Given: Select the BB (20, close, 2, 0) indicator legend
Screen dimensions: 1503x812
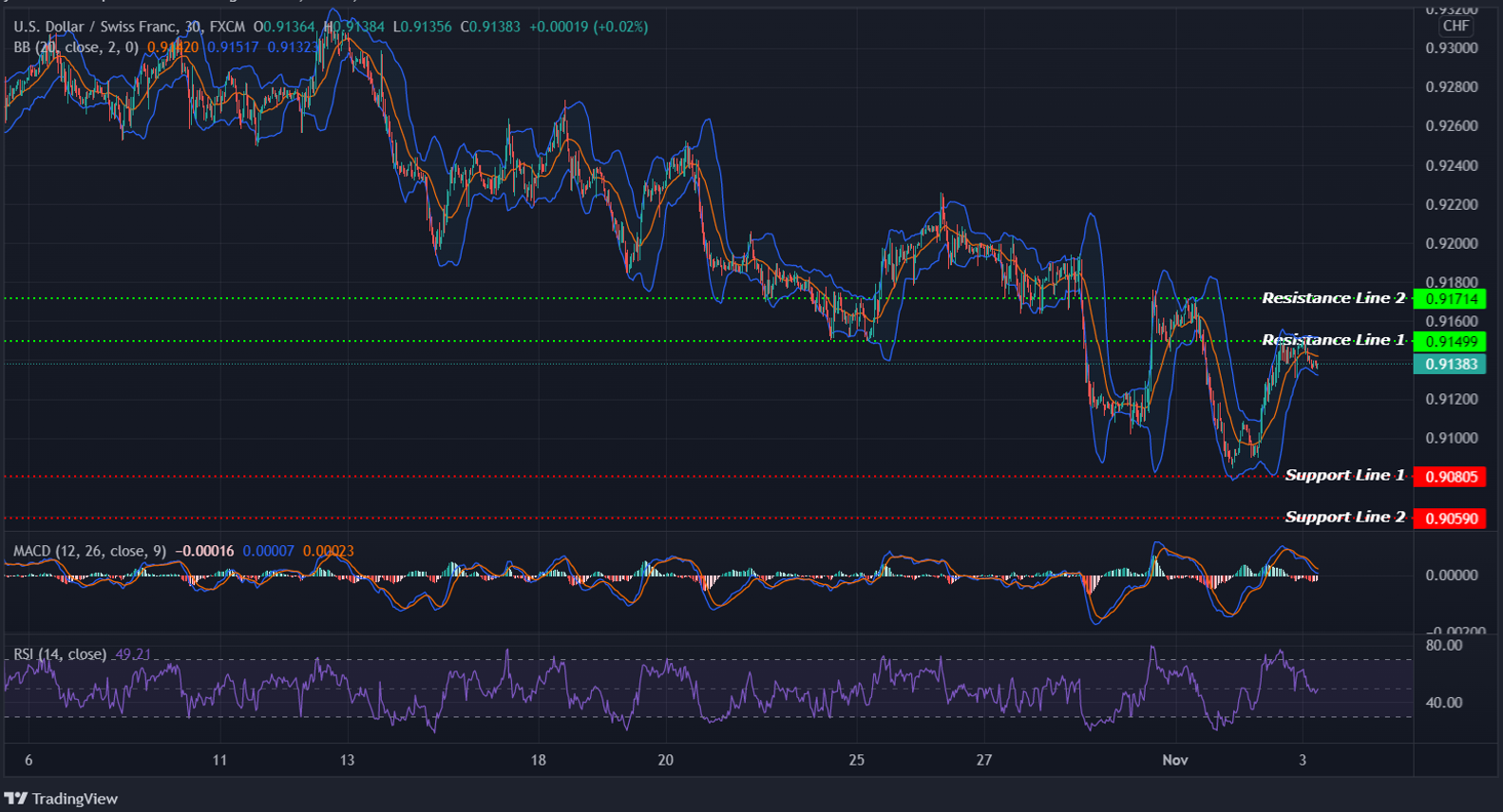Looking at the screenshot, I should 76,47.
